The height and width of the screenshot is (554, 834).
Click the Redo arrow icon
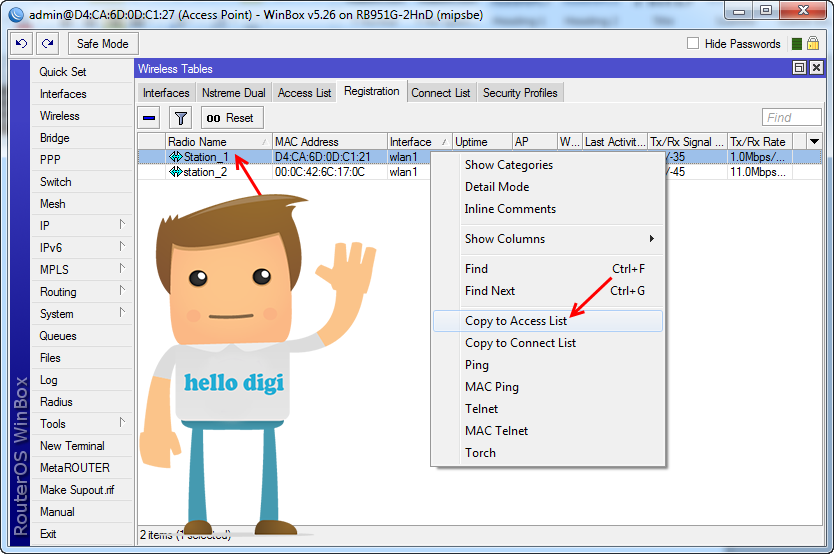[x=48, y=44]
